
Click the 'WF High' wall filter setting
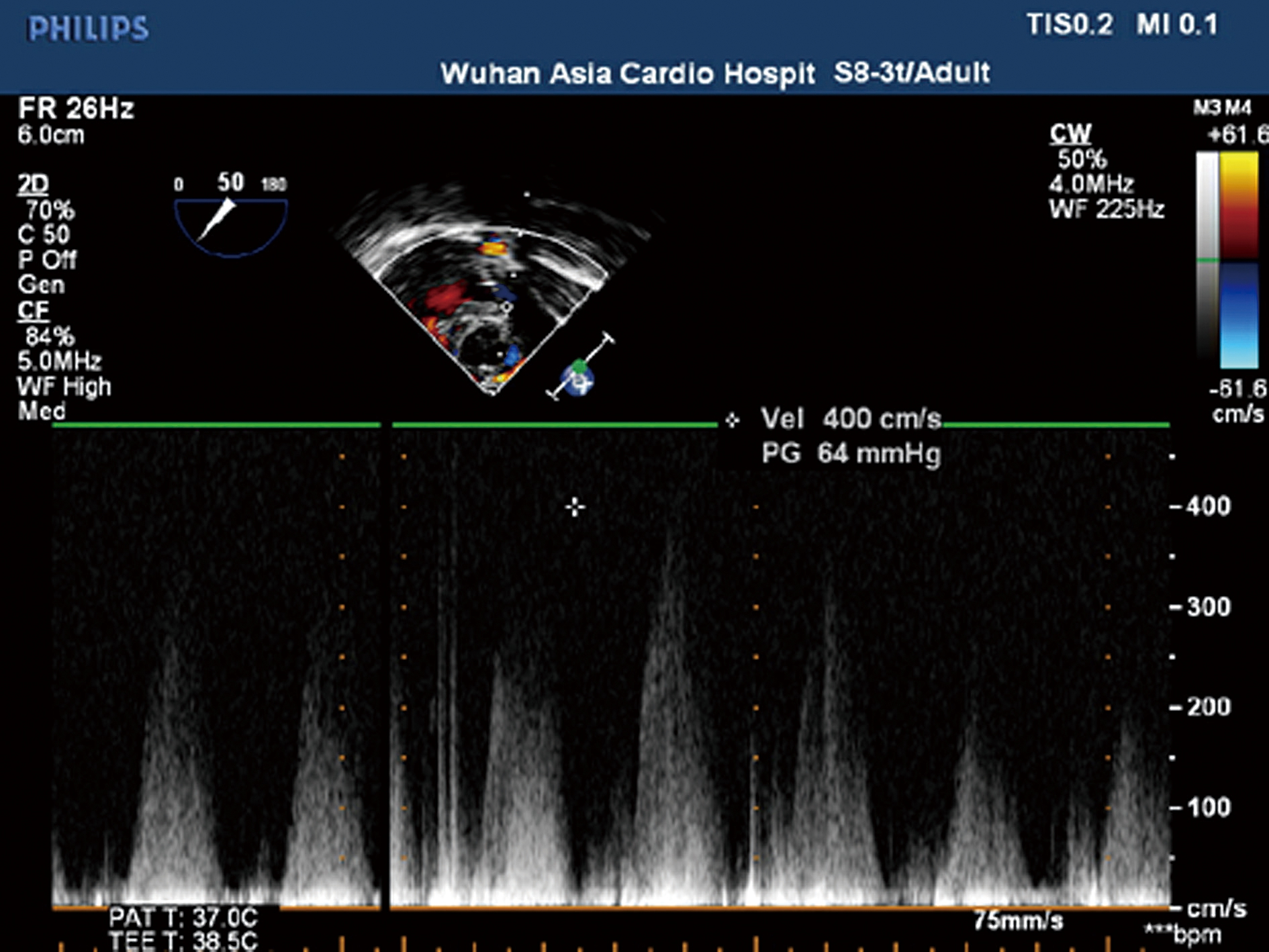click(64, 387)
